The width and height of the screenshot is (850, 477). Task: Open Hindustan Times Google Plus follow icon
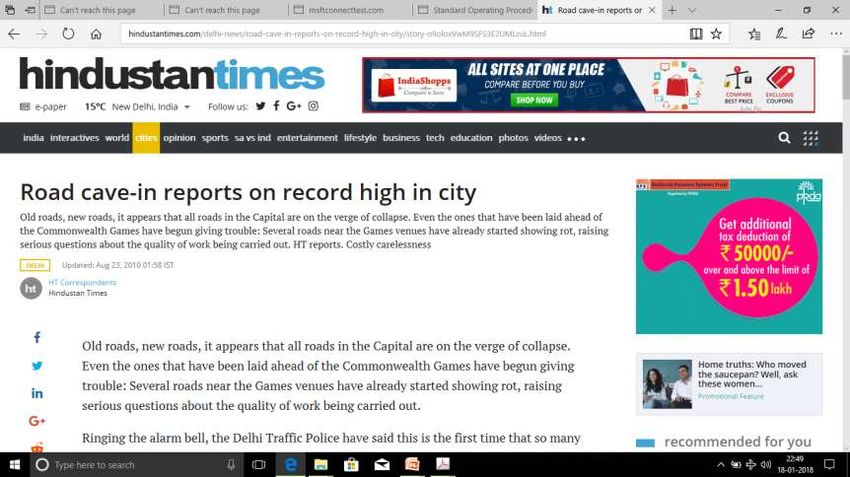click(x=293, y=106)
